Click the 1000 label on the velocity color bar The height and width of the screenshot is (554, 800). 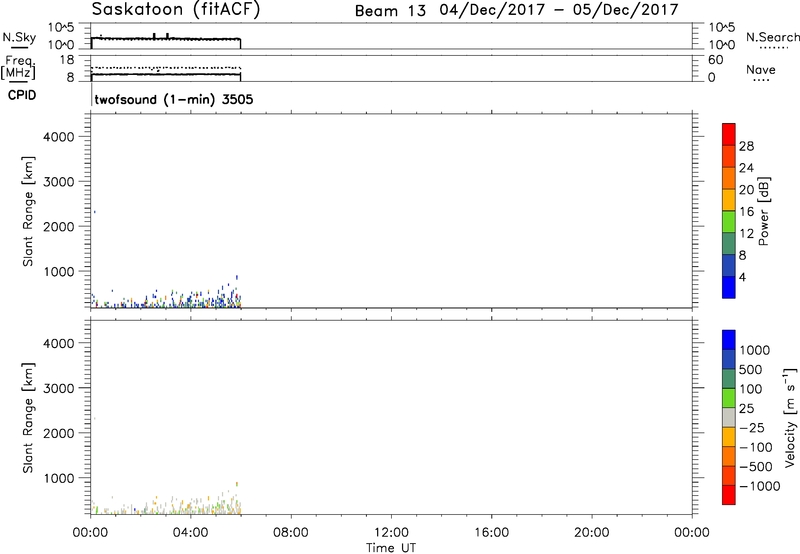tap(755, 350)
